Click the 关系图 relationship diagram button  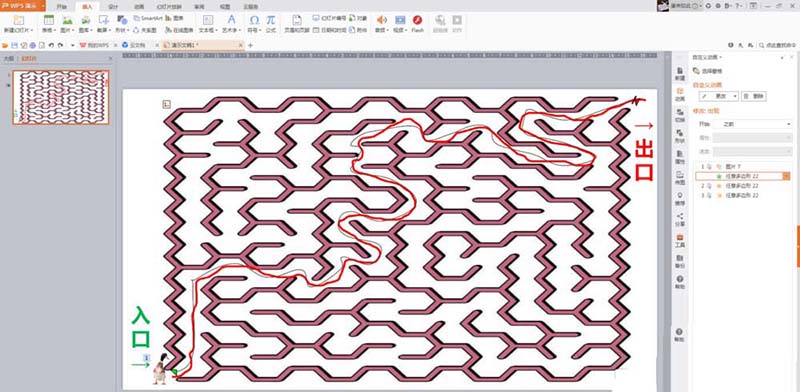point(145,30)
